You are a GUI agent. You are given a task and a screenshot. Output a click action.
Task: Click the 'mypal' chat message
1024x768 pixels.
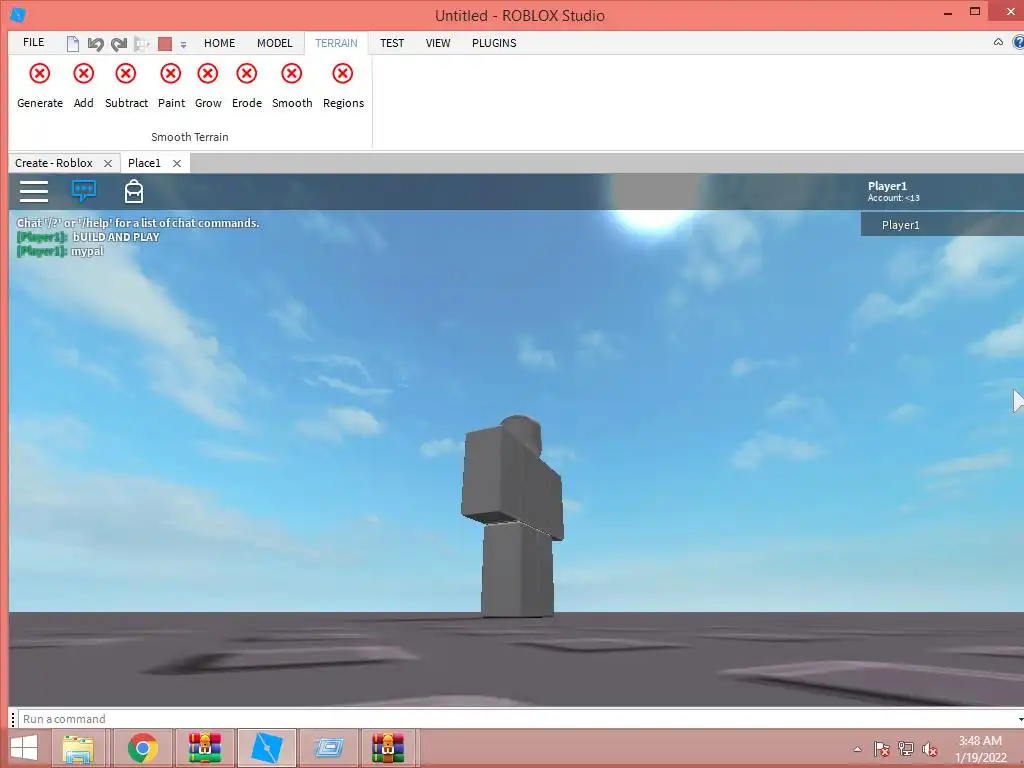(x=87, y=251)
